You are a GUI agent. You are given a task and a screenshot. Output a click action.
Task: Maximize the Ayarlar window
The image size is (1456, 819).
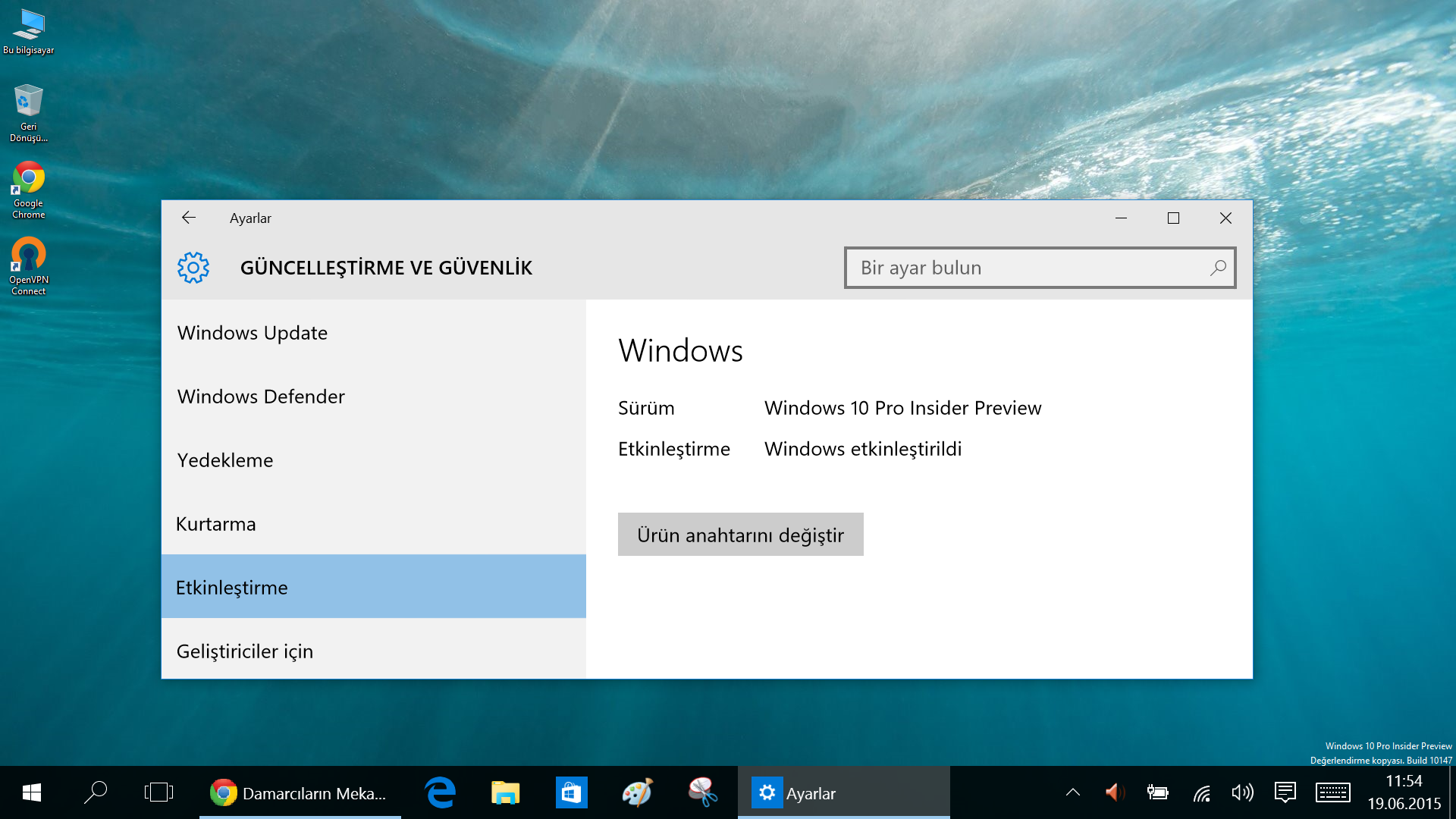(1173, 218)
